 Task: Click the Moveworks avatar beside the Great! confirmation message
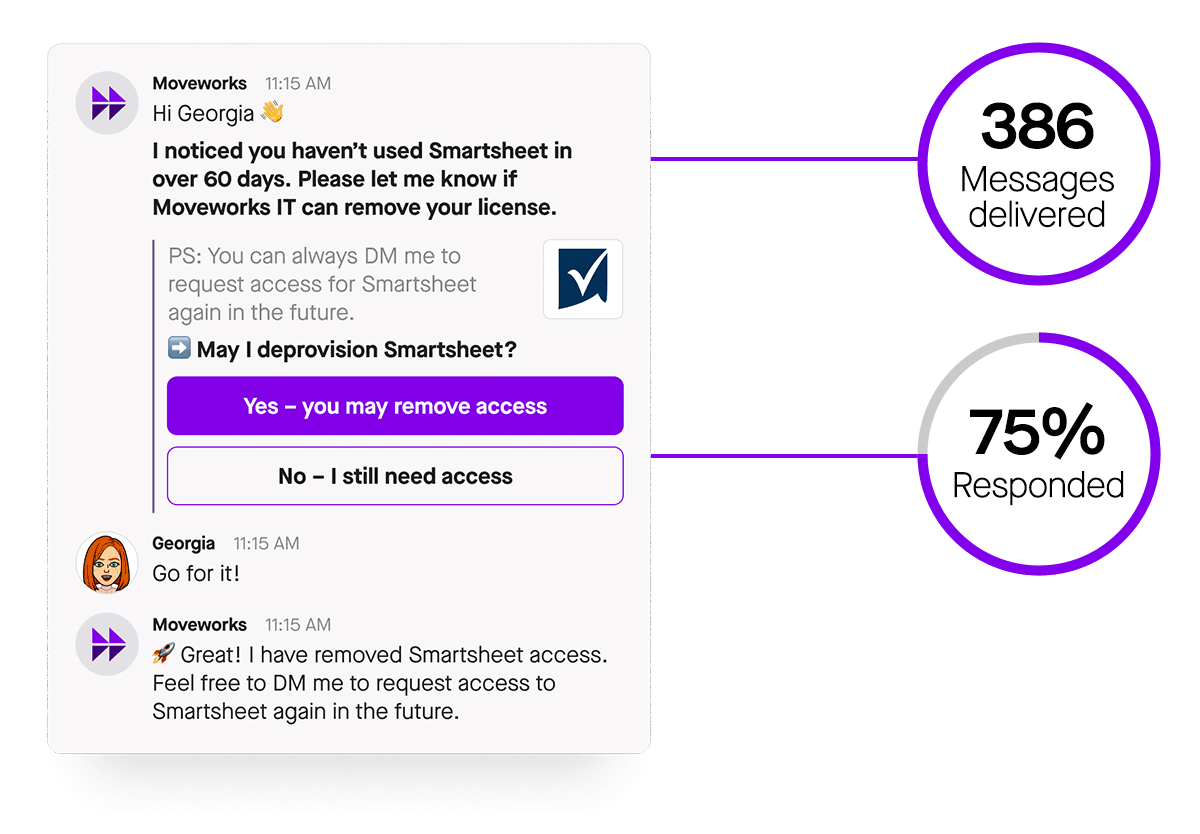pyautogui.click(x=107, y=644)
